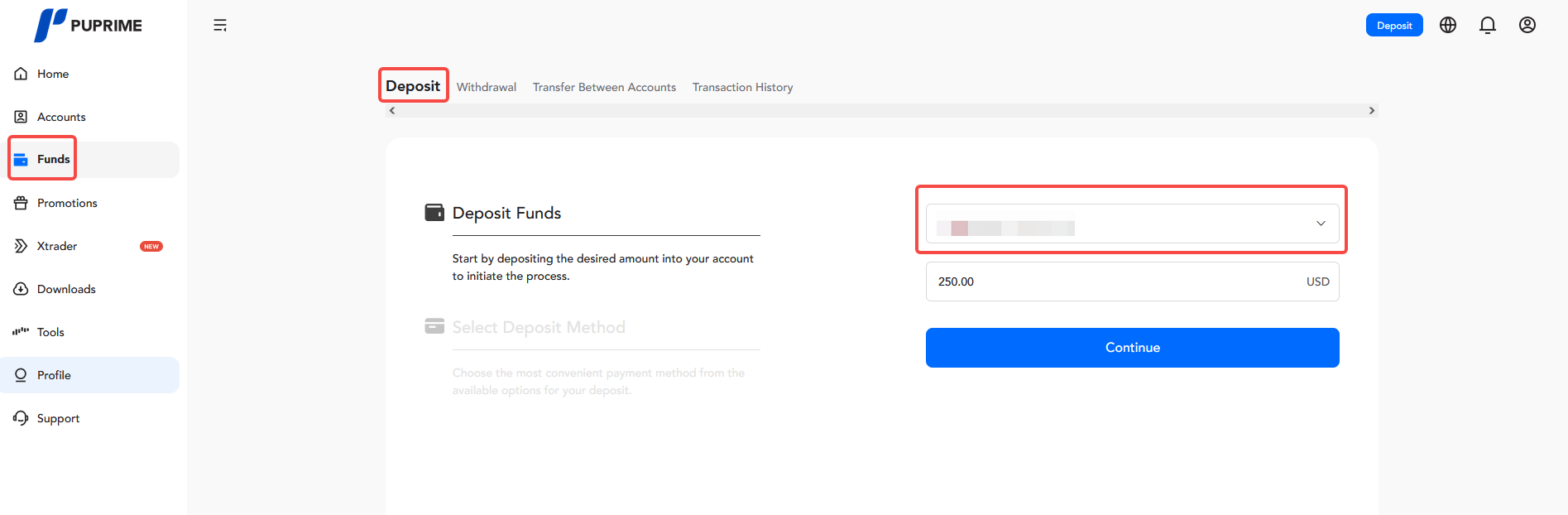Click the PUPRIME logo

pyautogui.click(x=88, y=26)
